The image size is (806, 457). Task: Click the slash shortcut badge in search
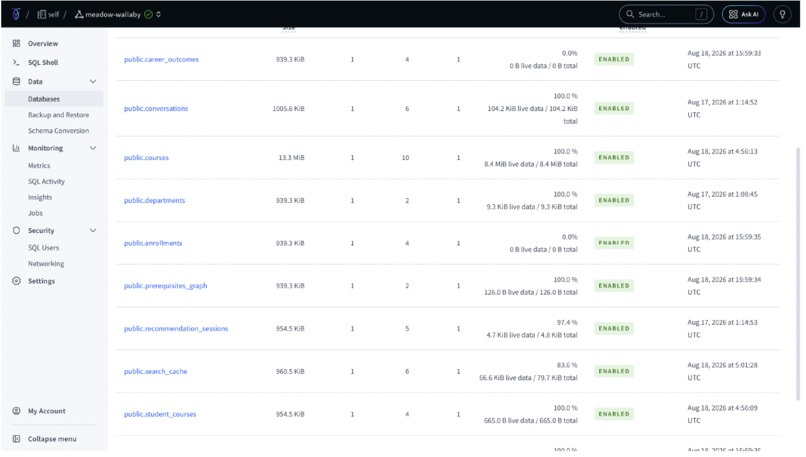[x=701, y=14]
